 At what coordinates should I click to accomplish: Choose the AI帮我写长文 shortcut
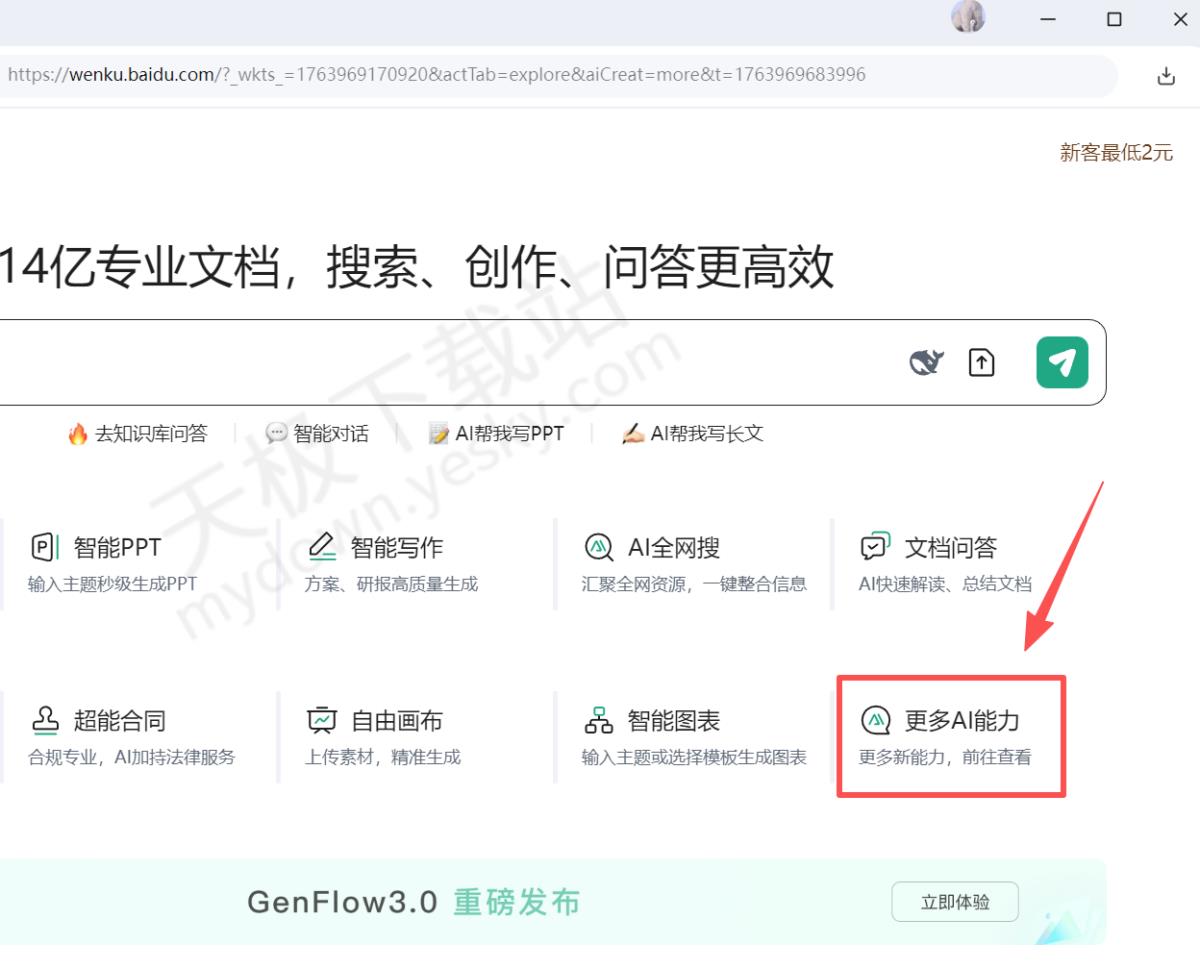coord(693,434)
